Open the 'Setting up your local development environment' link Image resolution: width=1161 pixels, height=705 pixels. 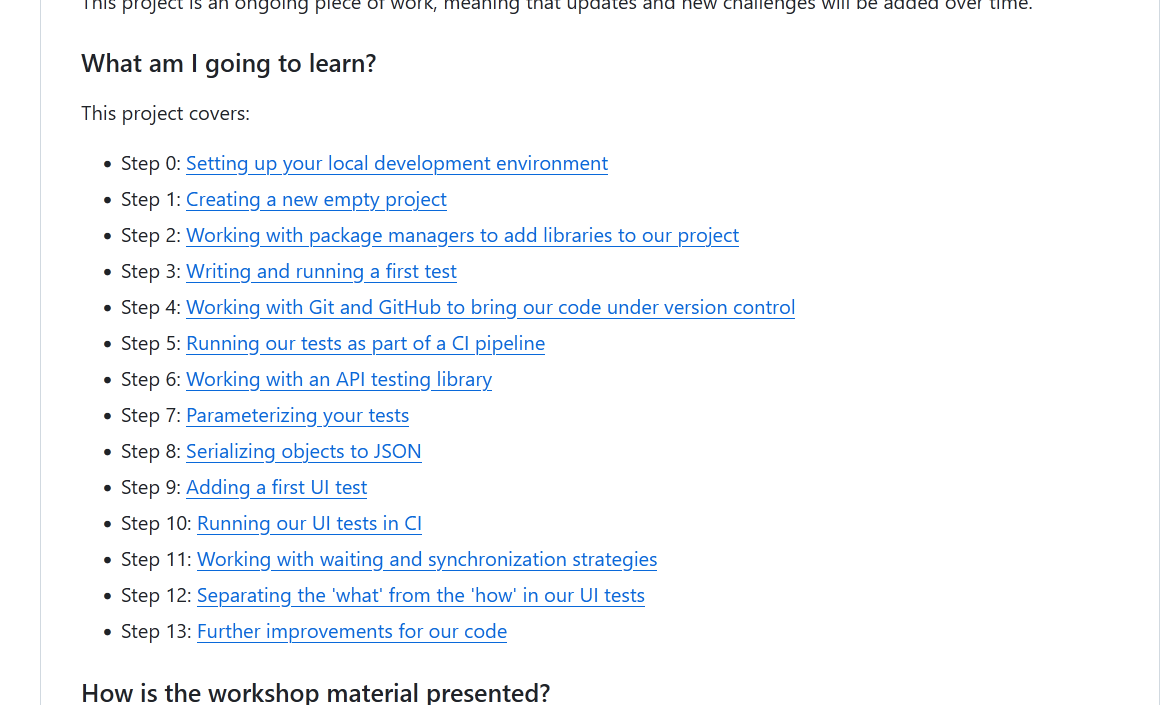[x=397, y=163]
